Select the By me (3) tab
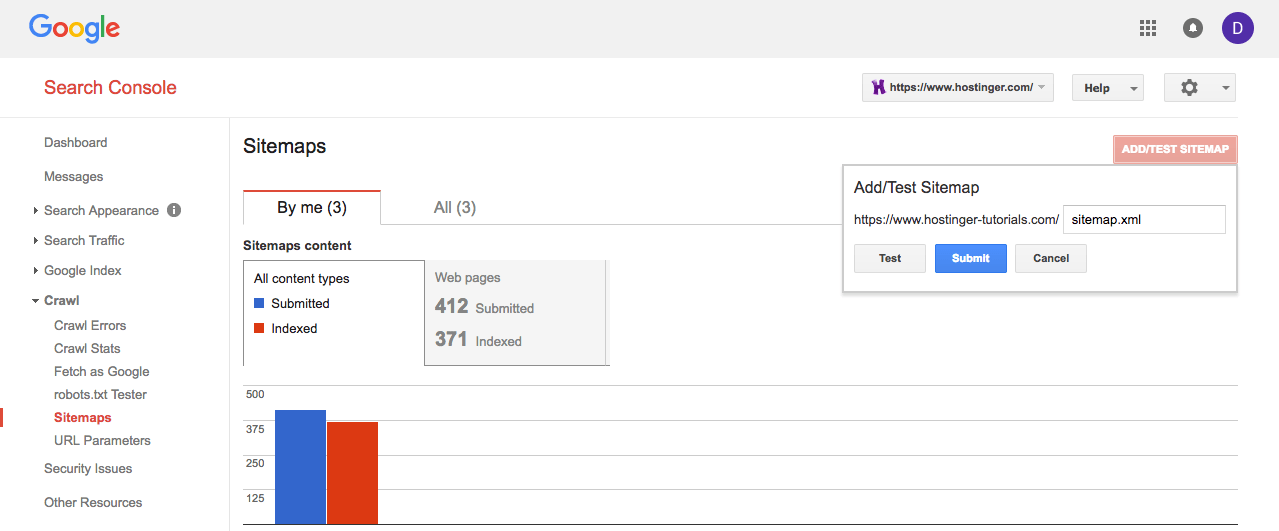 point(311,208)
